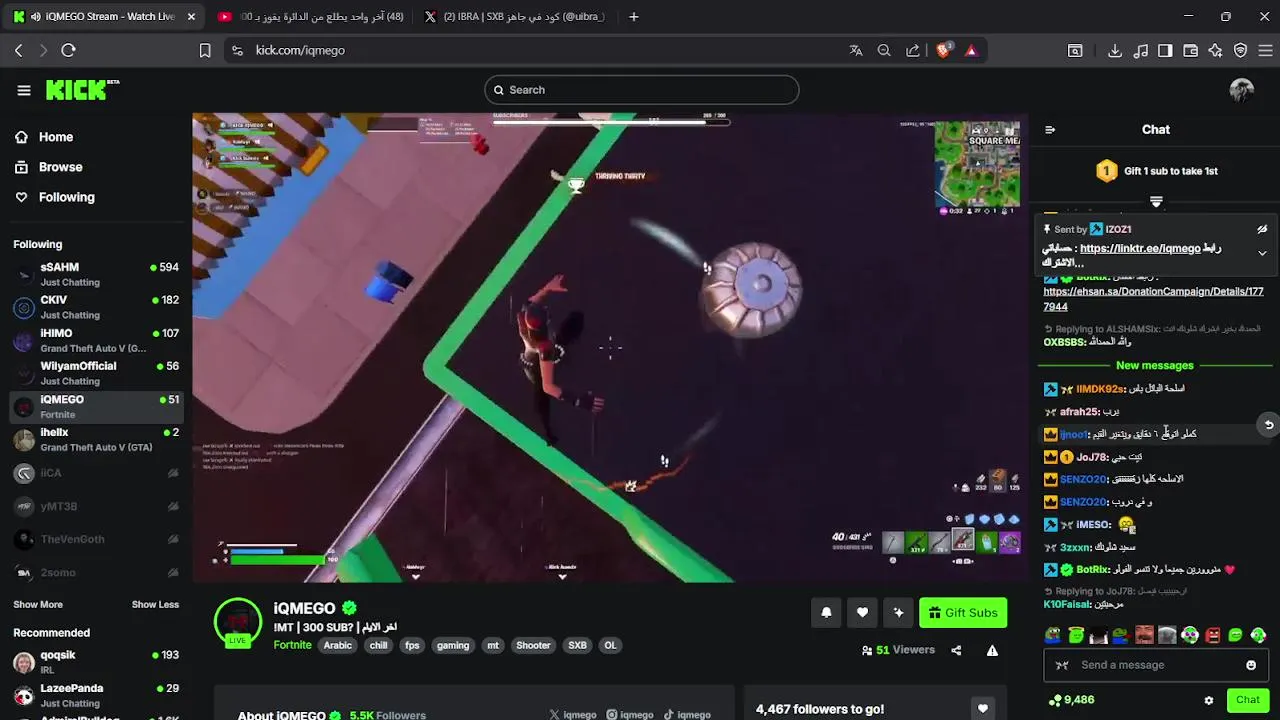Expand the pinned message chevron
This screenshot has height=720, width=1280.
pyautogui.click(x=1262, y=253)
